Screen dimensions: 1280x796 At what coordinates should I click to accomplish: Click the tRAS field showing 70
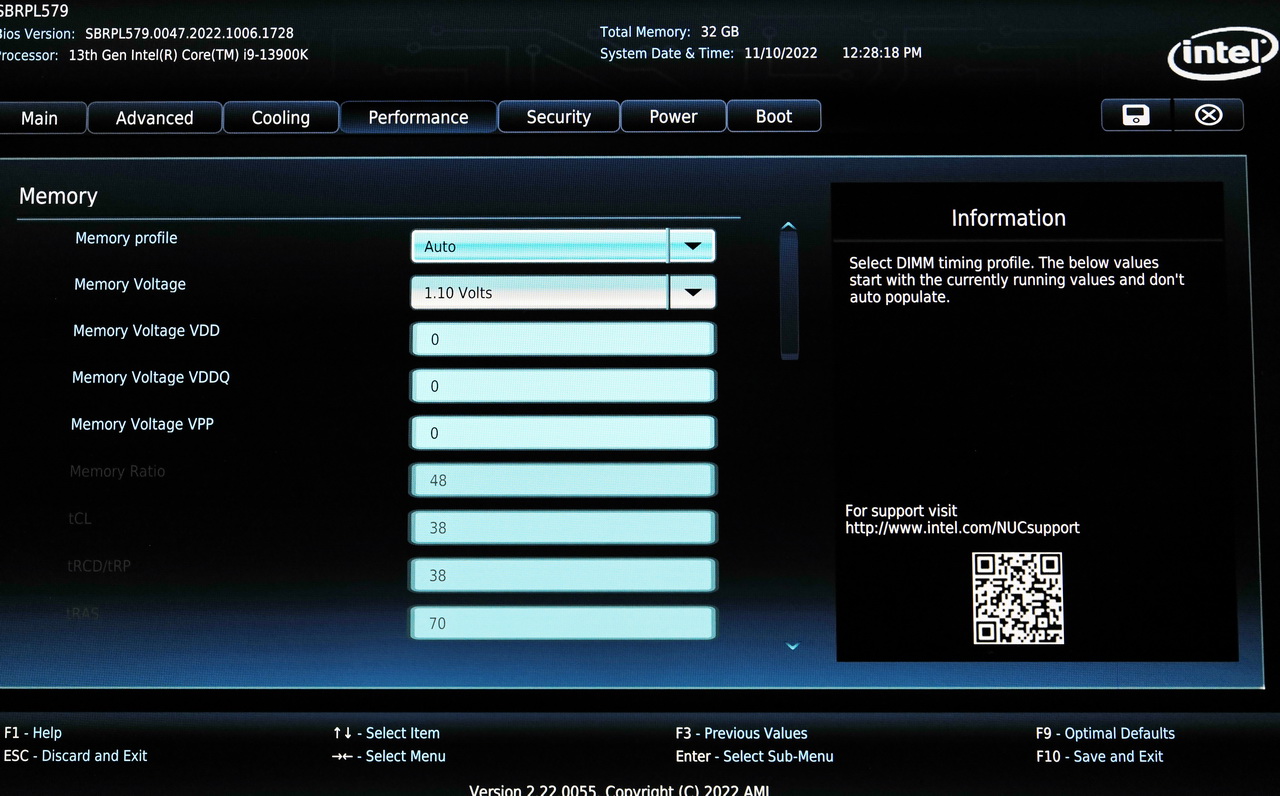pos(563,623)
